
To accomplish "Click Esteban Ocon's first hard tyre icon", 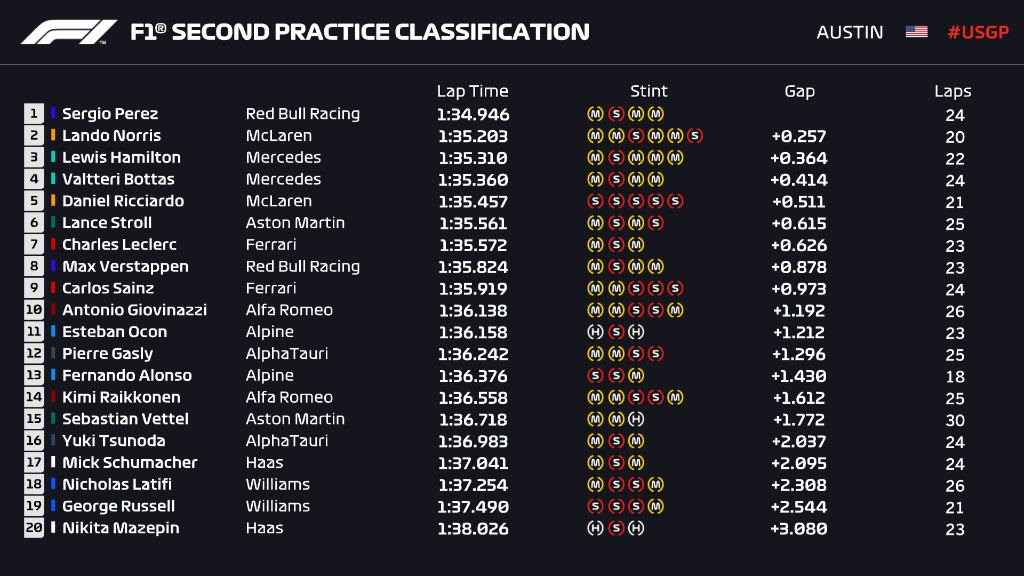I will [594, 332].
